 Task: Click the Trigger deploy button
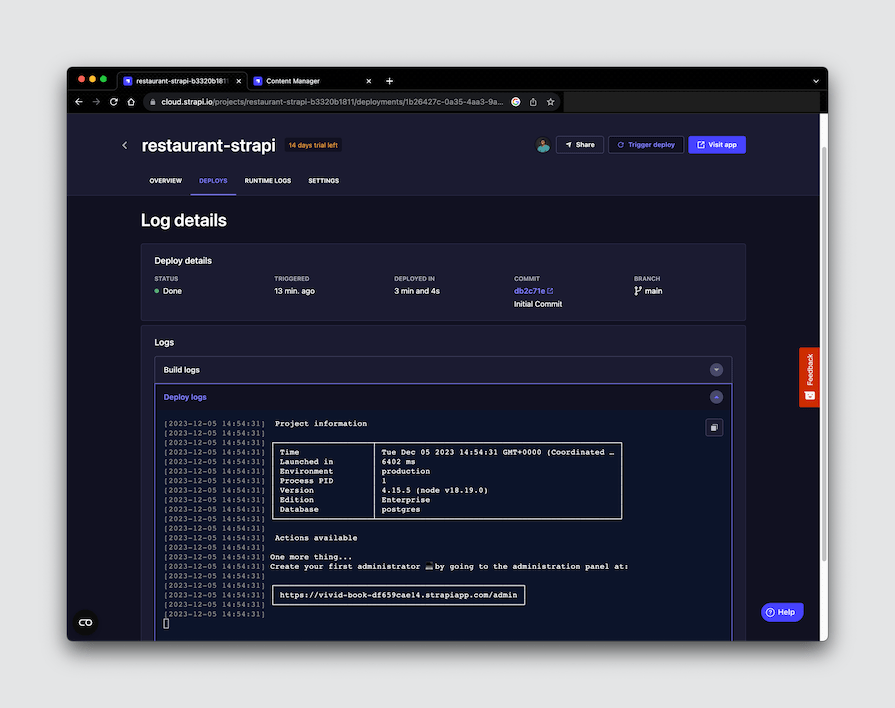pyautogui.click(x=645, y=144)
